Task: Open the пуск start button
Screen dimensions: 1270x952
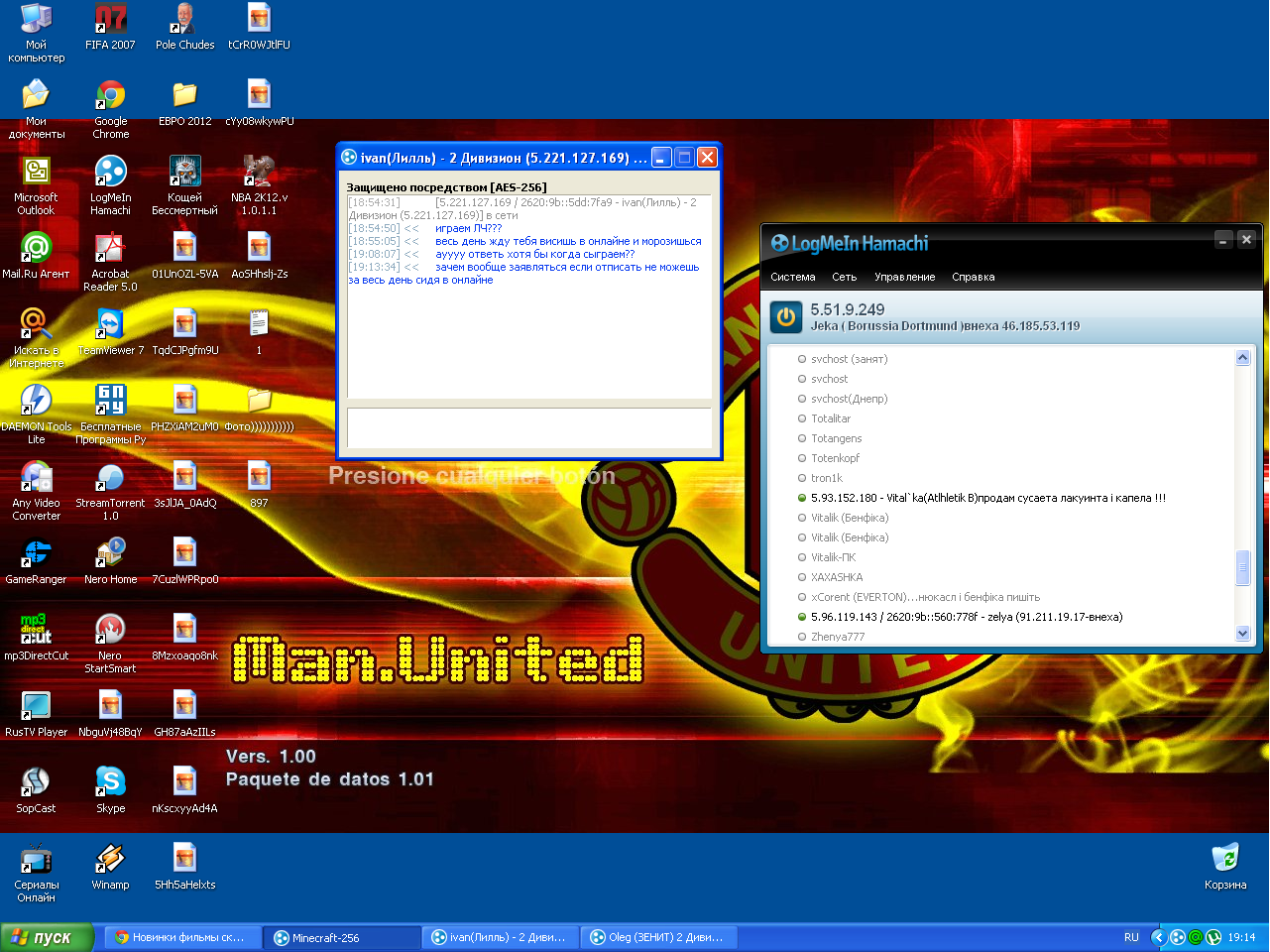Action: click(x=47, y=937)
